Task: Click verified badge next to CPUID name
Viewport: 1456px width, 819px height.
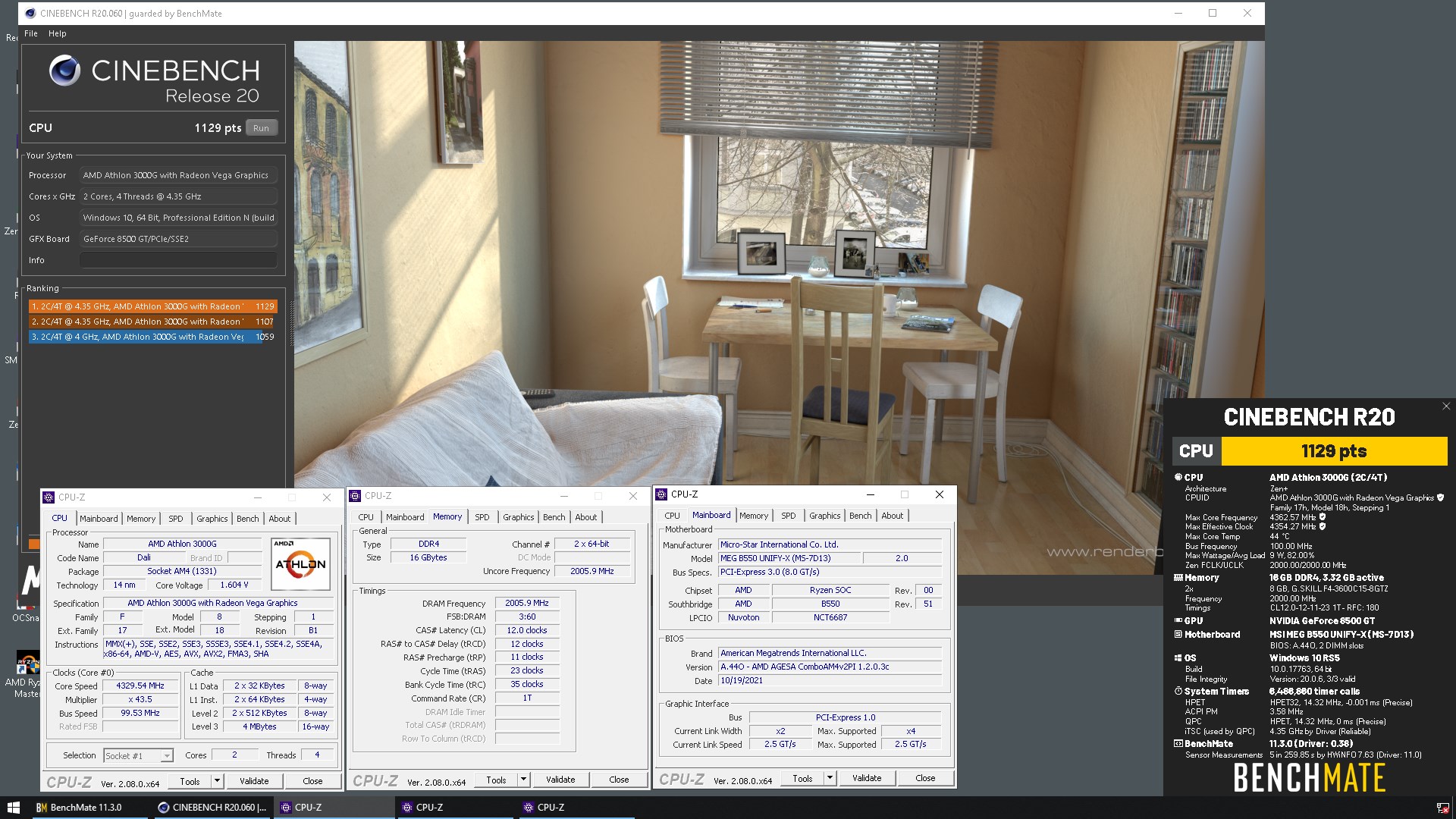Action: [1440, 498]
